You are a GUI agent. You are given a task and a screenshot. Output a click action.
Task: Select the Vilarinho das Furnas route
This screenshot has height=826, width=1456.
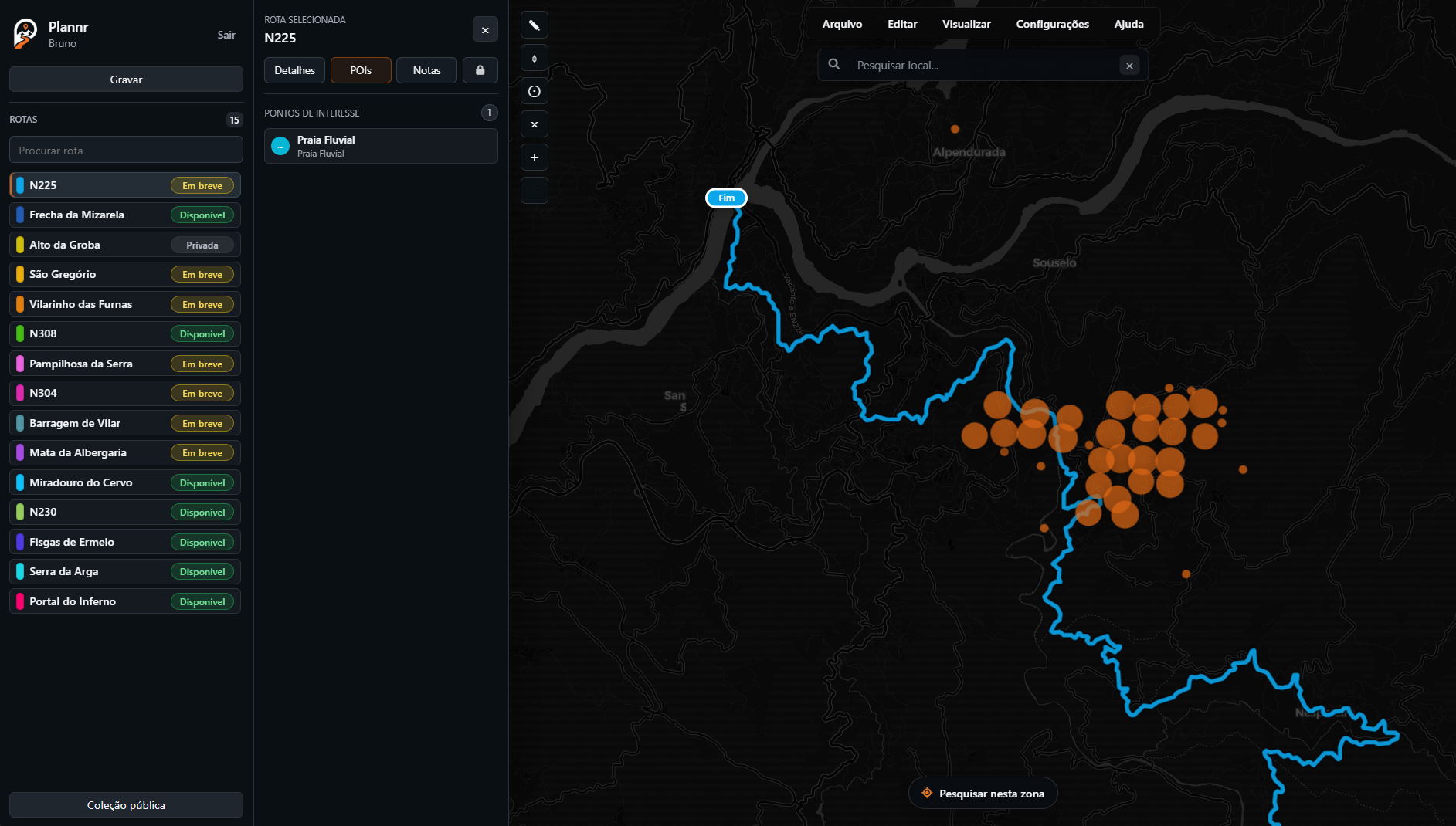[x=125, y=304]
